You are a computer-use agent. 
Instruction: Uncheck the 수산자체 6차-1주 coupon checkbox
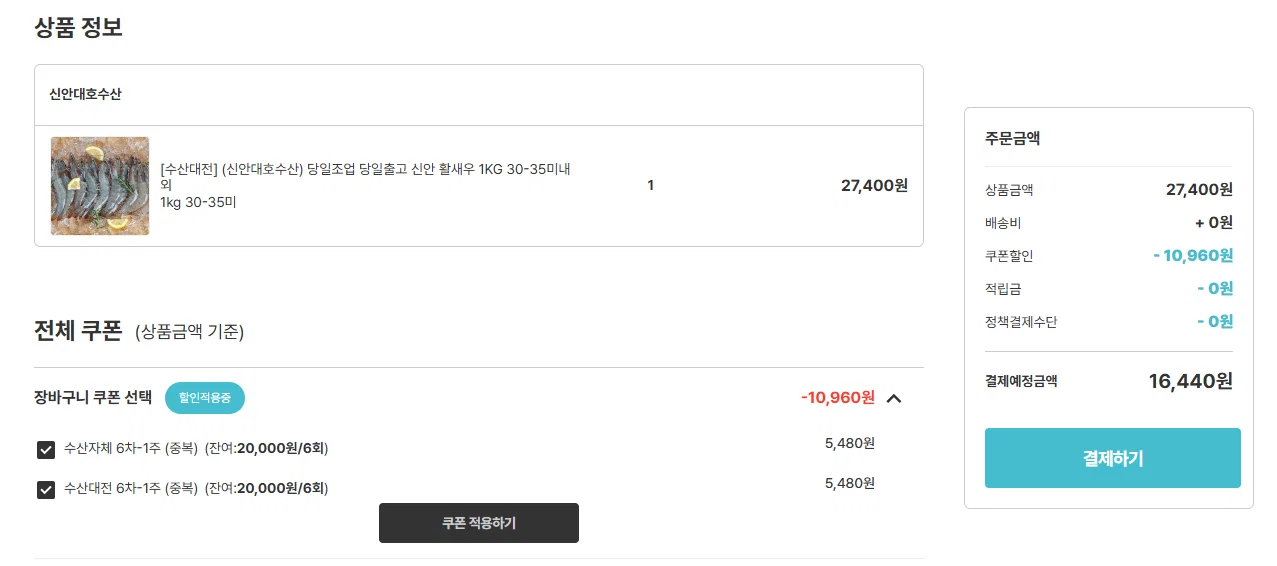pyautogui.click(x=46, y=449)
